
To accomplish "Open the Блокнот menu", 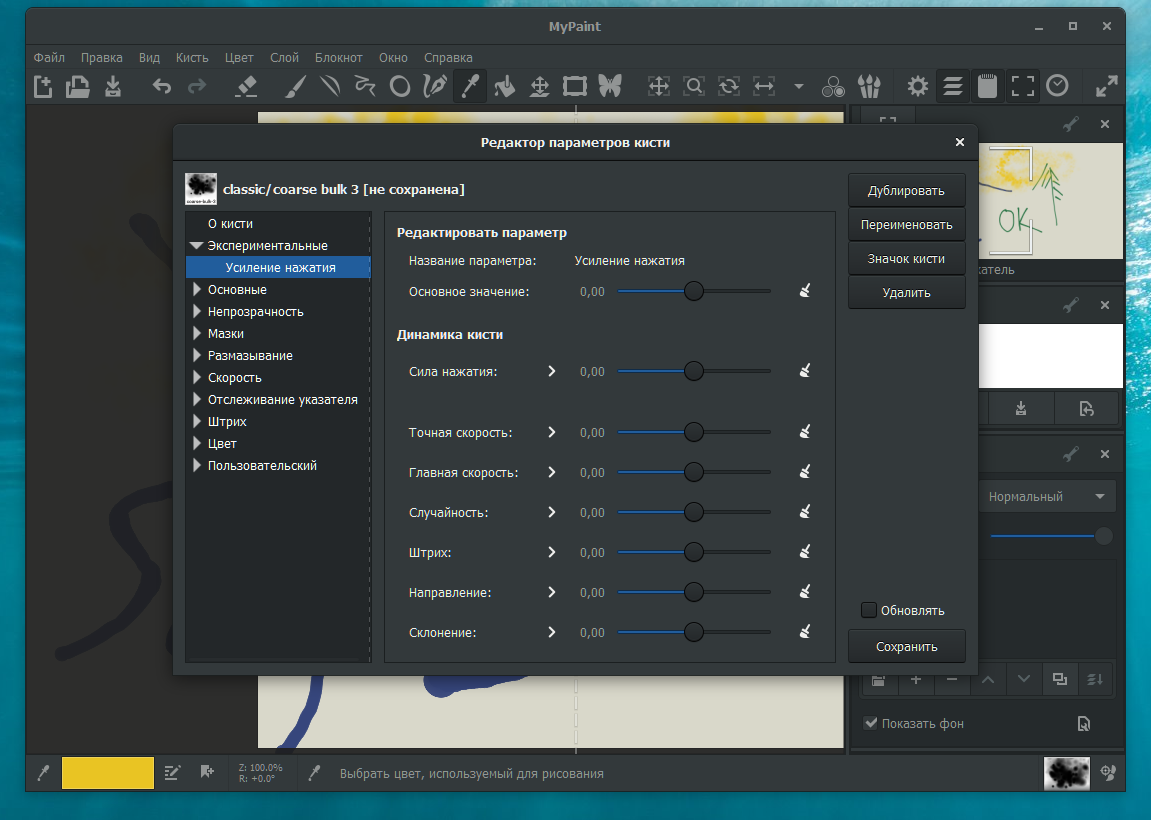I will click(338, 57).
